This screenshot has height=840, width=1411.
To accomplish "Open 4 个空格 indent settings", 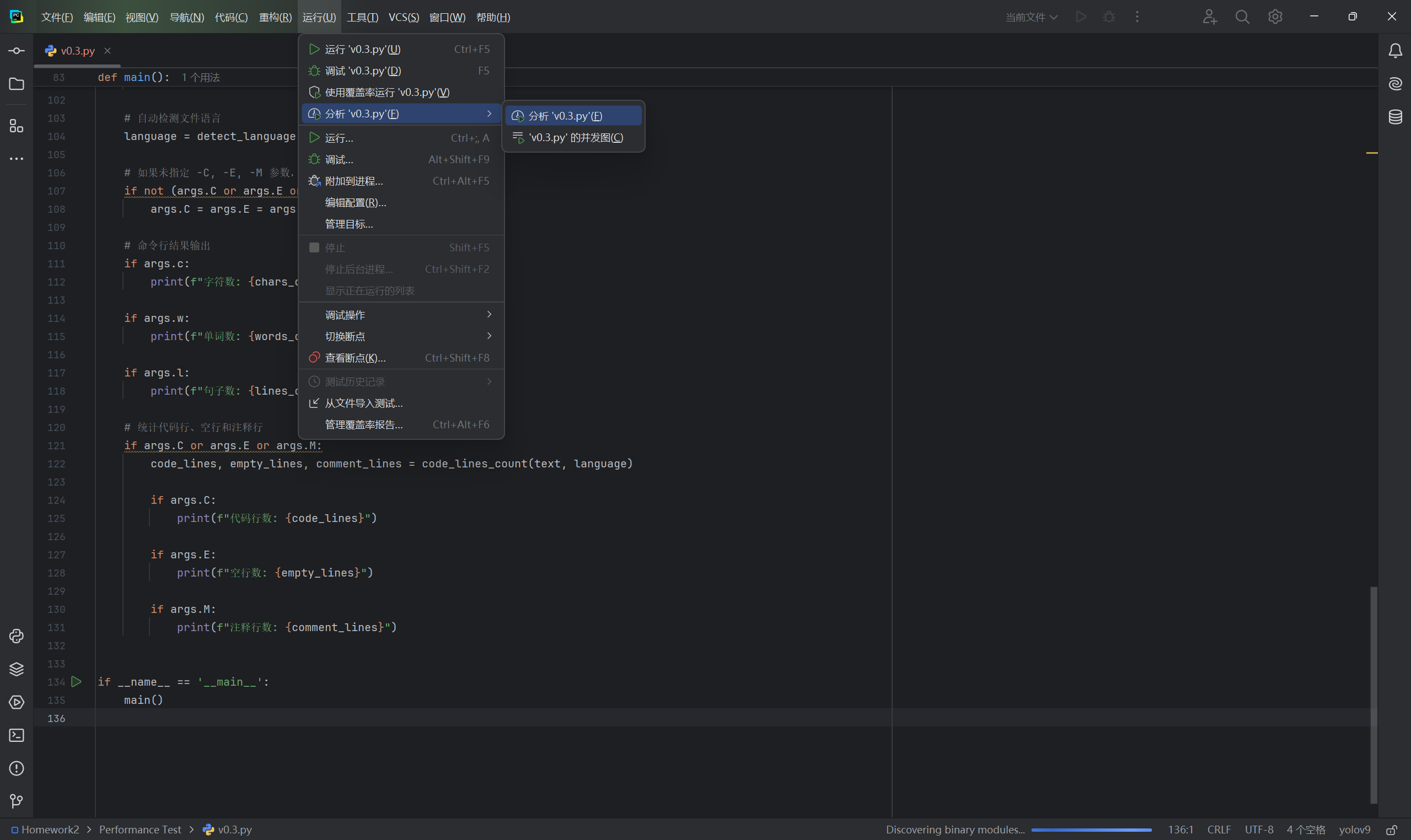I will tap(1306, 830).
